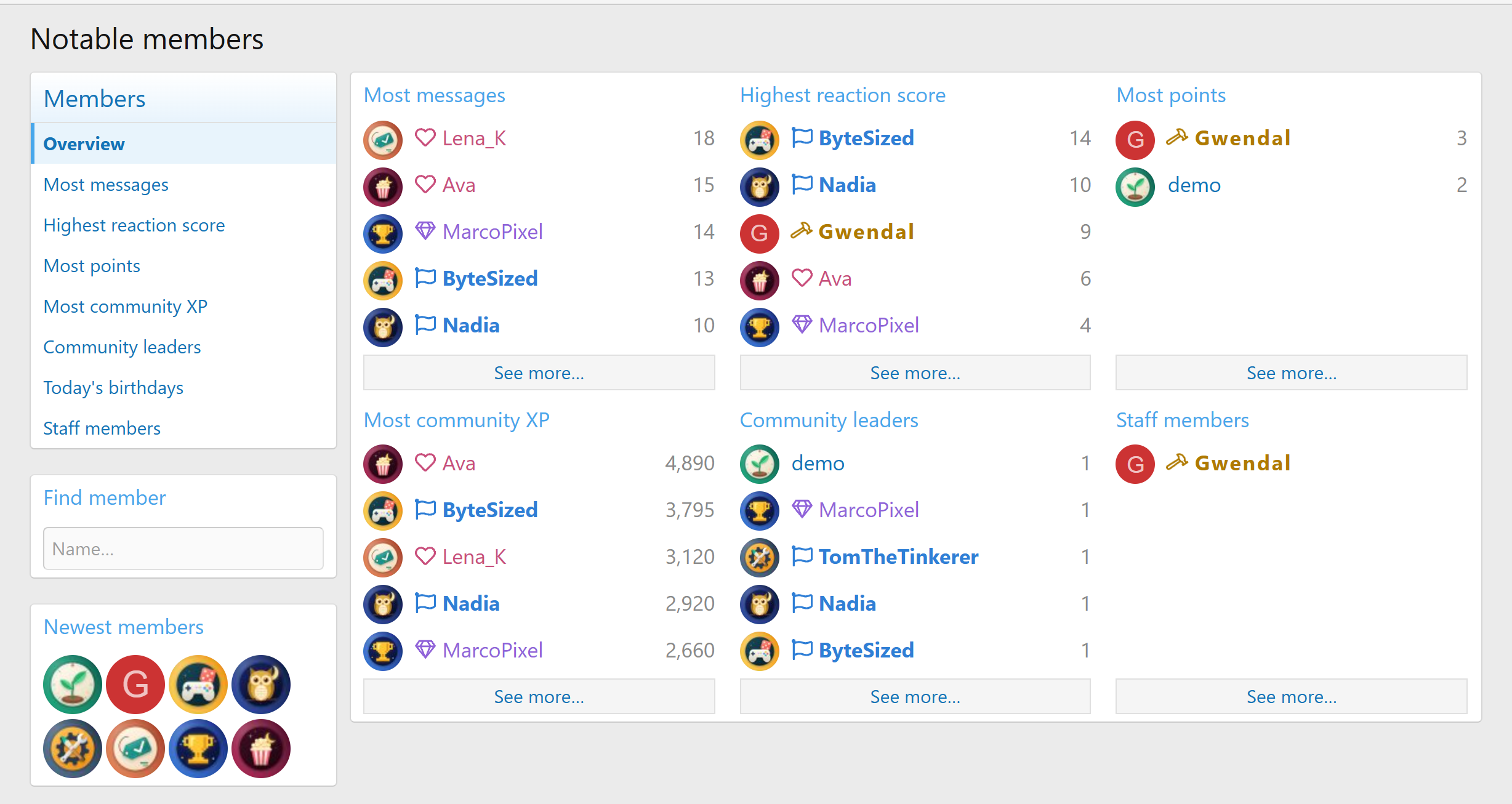This screenshot has height=804, width=1512.
Task: Open Staff members in the sidebar
Action: 183,428
